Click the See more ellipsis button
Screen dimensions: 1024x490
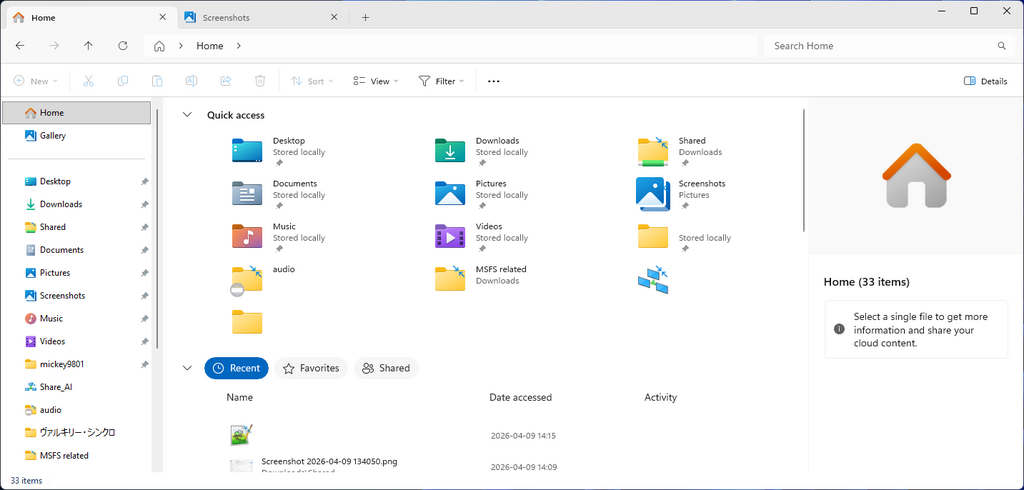point(493,81)
